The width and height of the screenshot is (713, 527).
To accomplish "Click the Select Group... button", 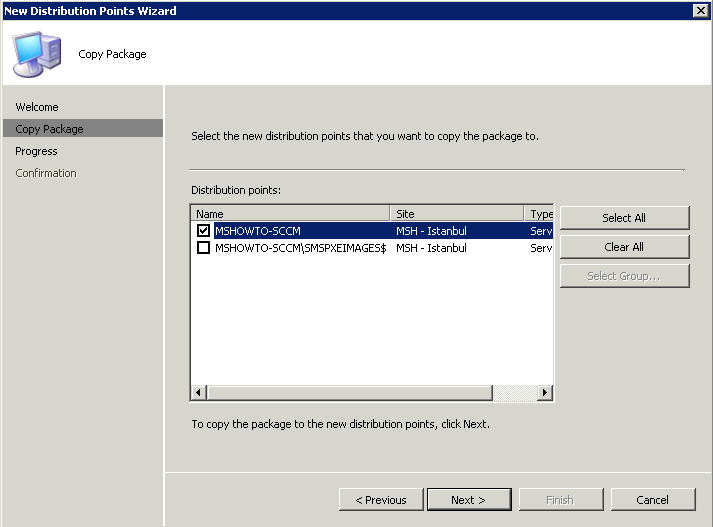I will (x=624, y=276).
